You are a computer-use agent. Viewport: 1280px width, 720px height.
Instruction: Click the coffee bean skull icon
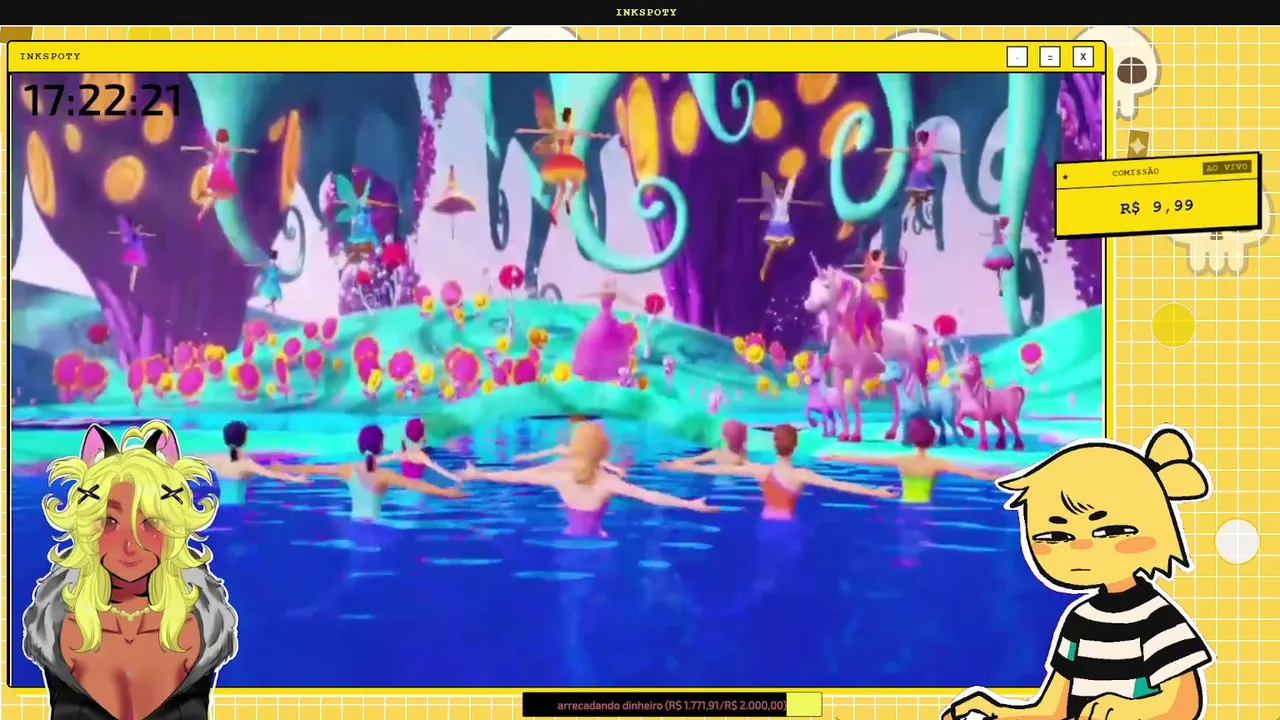[1131, 72]
